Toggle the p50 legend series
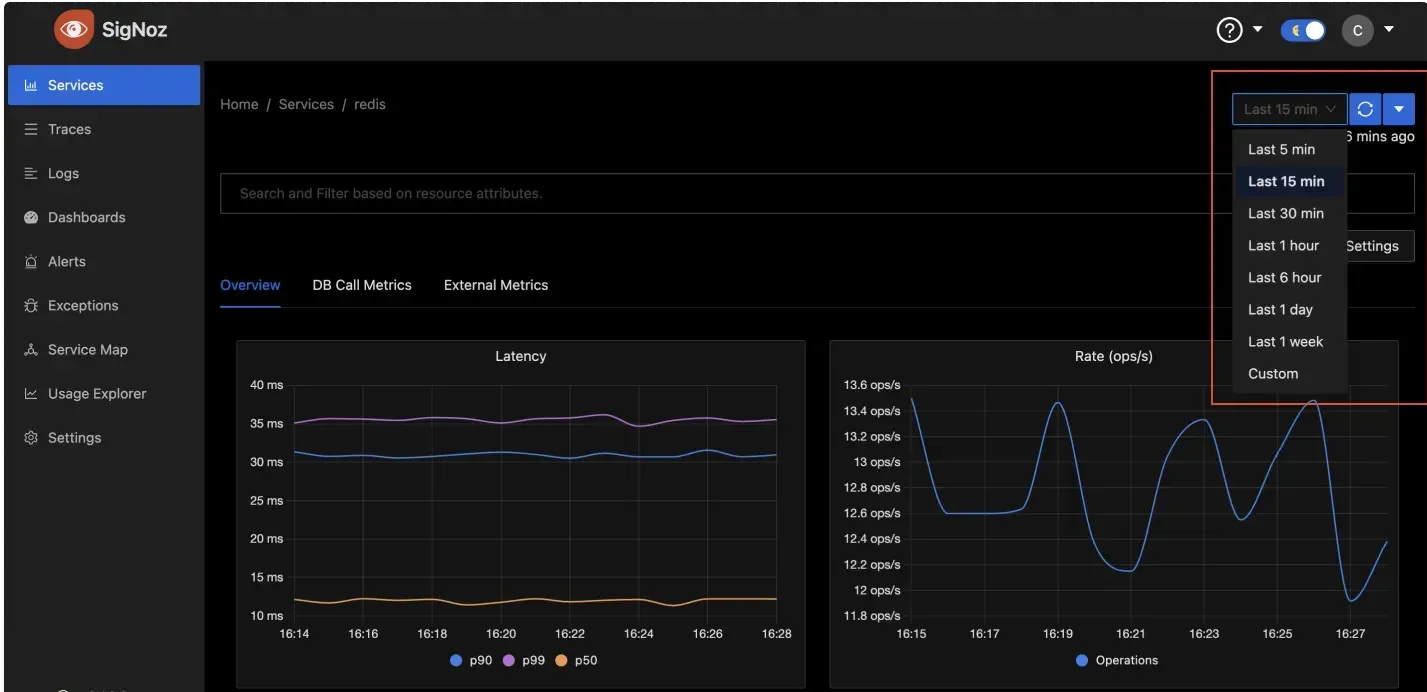Screen dimensions: 1427x692 tap(576, 660)
